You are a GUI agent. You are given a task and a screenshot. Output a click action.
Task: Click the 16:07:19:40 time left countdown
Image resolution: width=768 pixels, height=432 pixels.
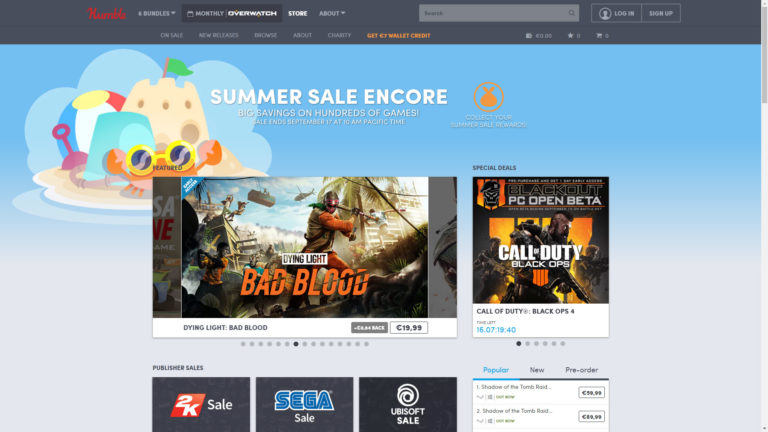tap(496, 330)
